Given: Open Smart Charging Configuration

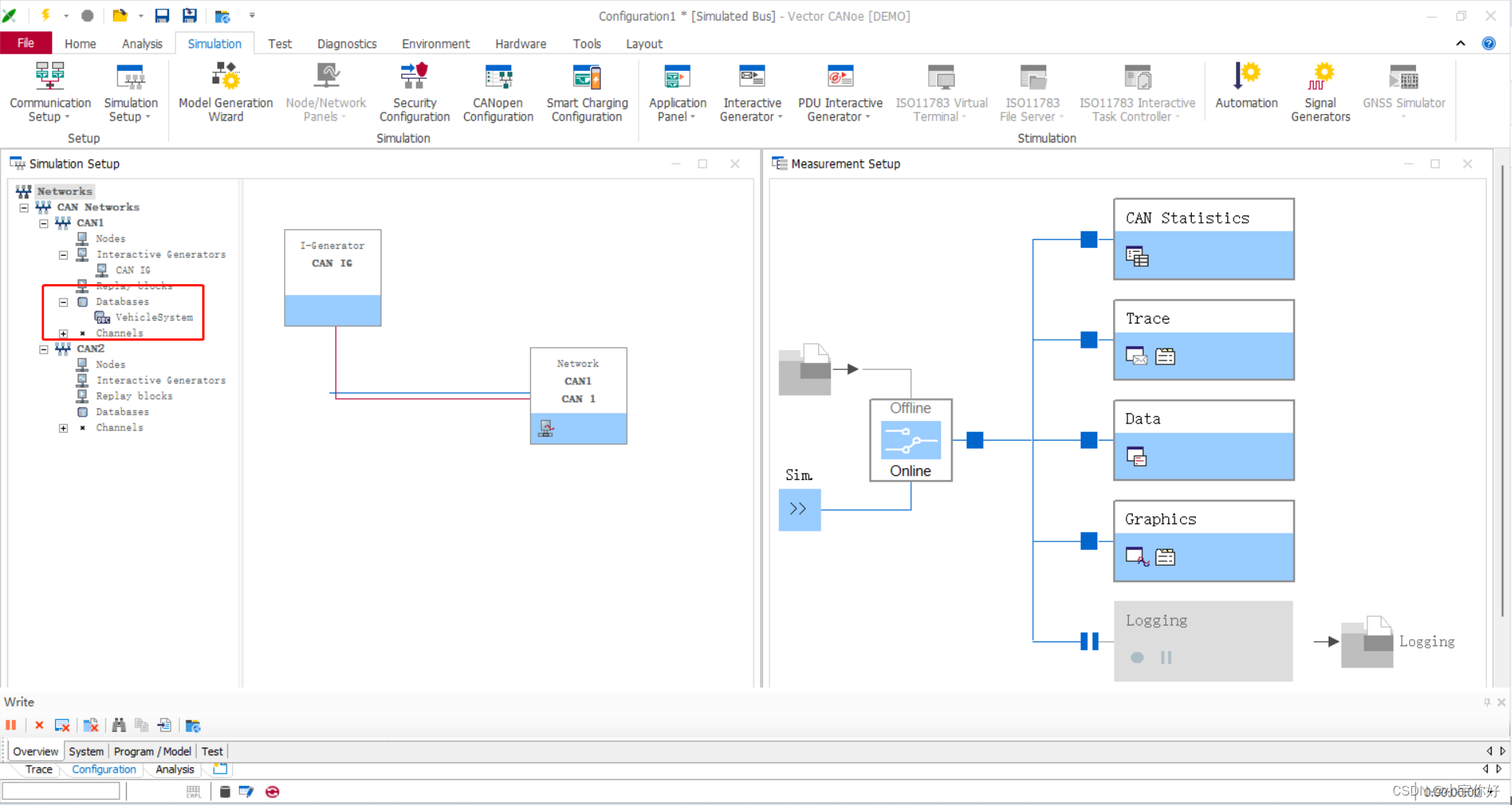Looking at the screenshot, I should click(x=587, y=93).
